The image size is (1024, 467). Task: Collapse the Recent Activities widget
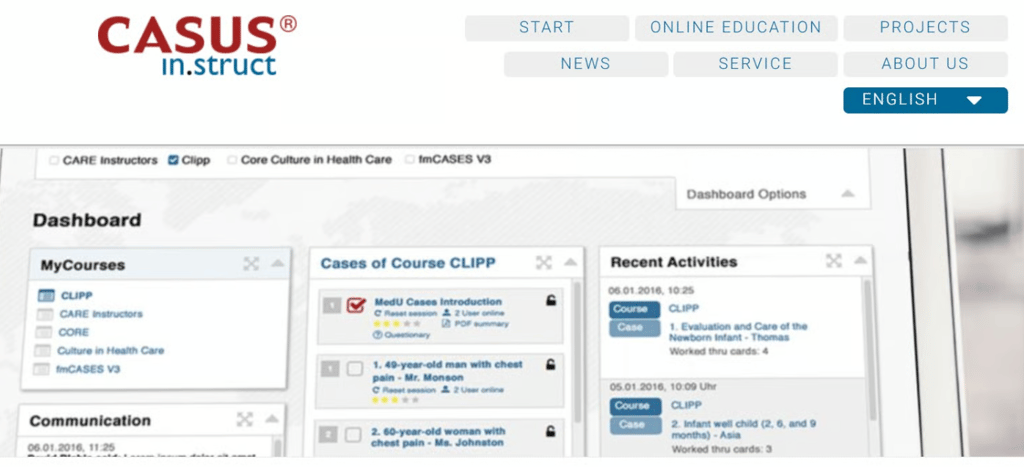tap(860, 261)
